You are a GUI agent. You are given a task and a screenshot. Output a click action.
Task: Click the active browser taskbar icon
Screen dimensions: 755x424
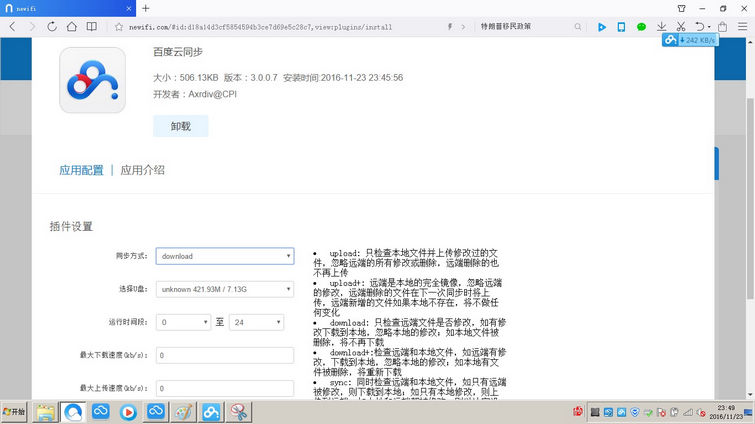[73, 412]
